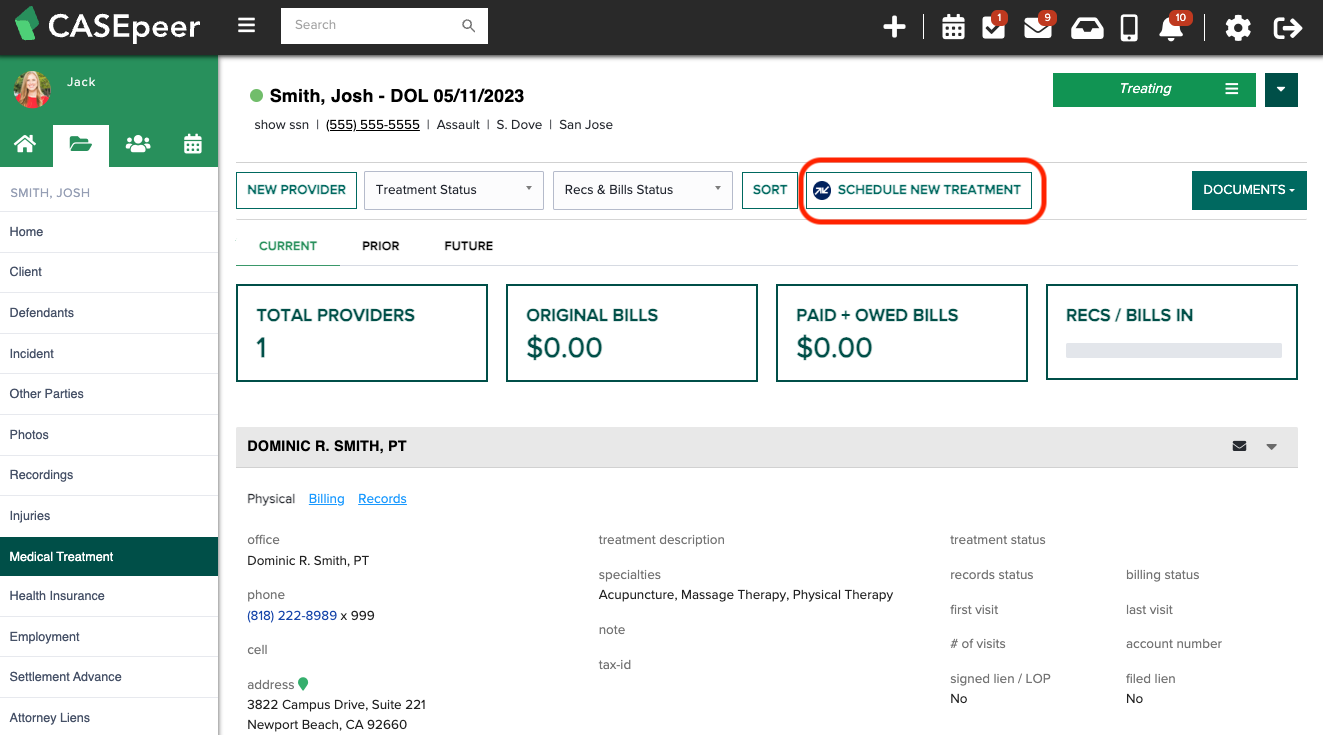
Task: Open the Recs & Bills Status dropdown
Action: click(642, 189)
